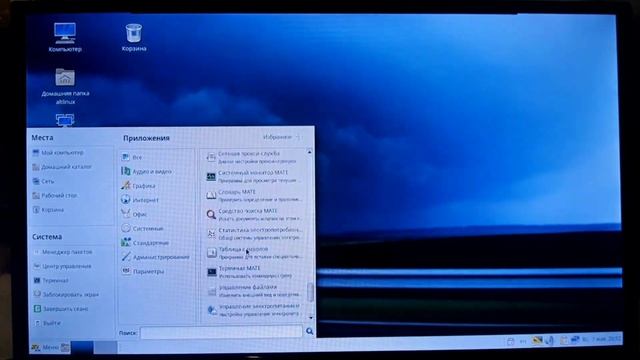Open Домашний каталог in Places
This screenshot has height=360, width=640.
pyautogui.click(x=62, y=167)
